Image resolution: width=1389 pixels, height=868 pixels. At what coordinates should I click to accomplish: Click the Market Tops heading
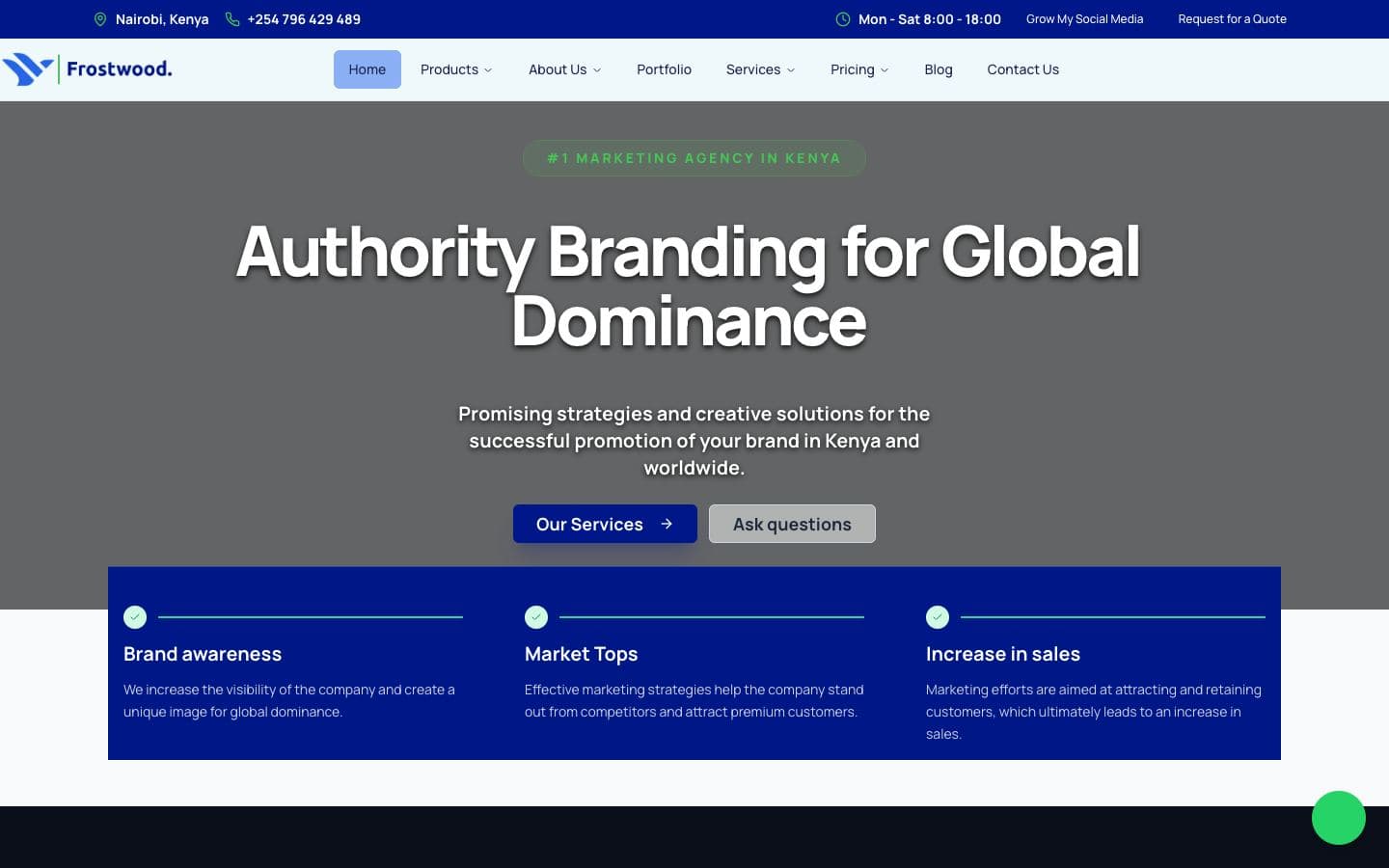pyautogui.click(x=581, y=654)
